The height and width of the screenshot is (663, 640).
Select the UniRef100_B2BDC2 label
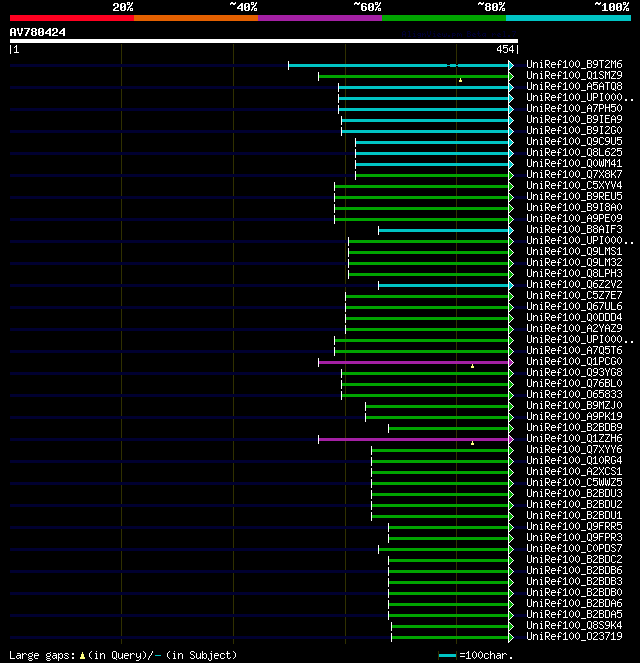click(x=574, y=559)
